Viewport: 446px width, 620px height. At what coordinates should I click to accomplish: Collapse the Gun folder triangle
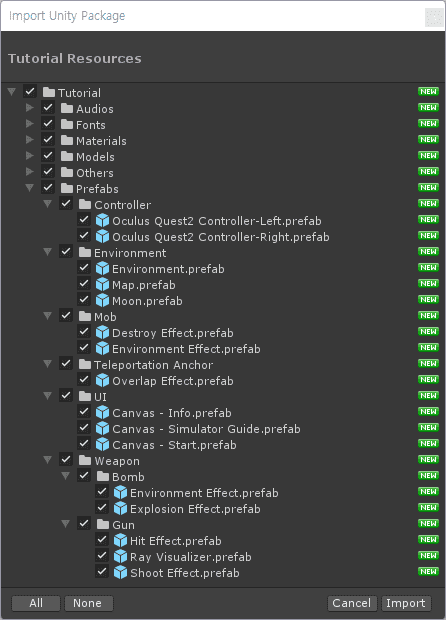click(66, 524)
